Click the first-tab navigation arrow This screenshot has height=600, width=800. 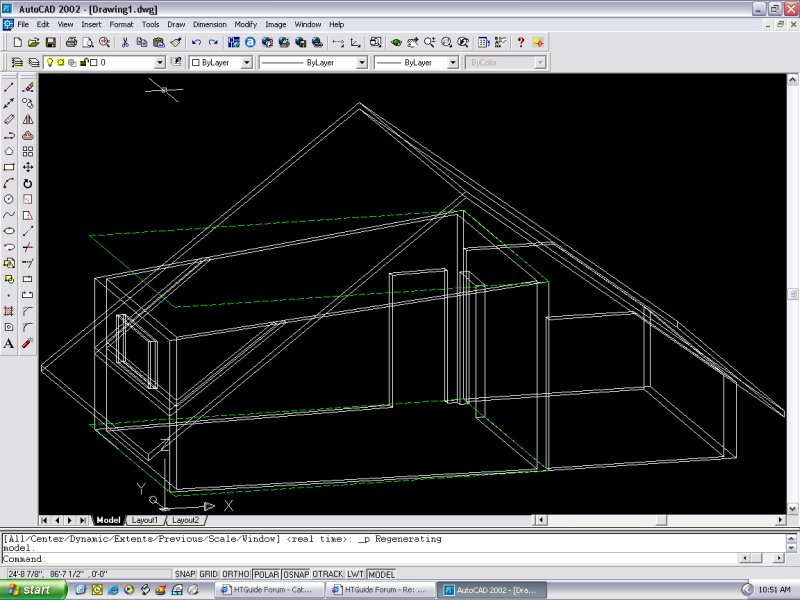(x=44, y=520)
